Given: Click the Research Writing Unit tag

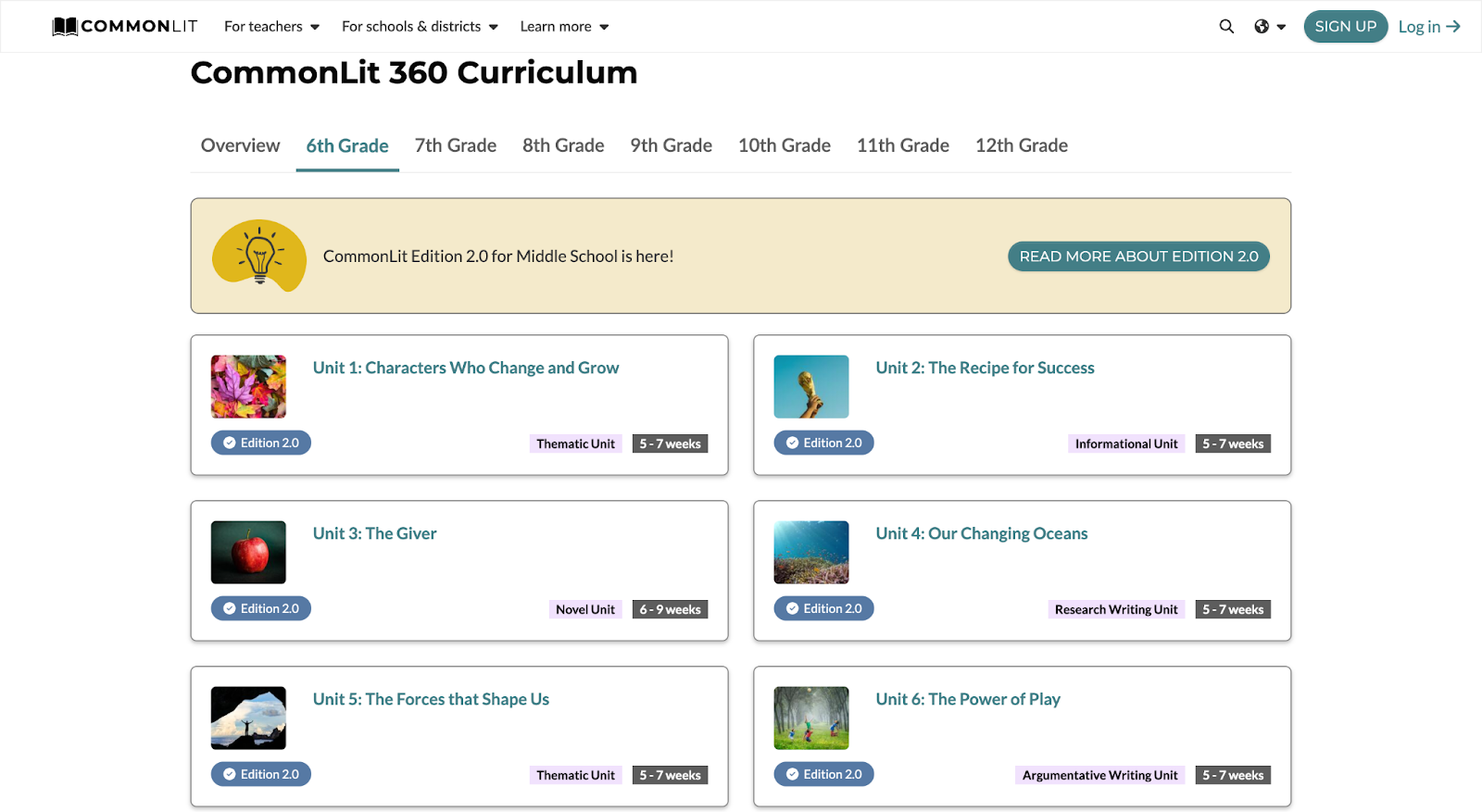Looking at the screenshot, I should 1116,609.
